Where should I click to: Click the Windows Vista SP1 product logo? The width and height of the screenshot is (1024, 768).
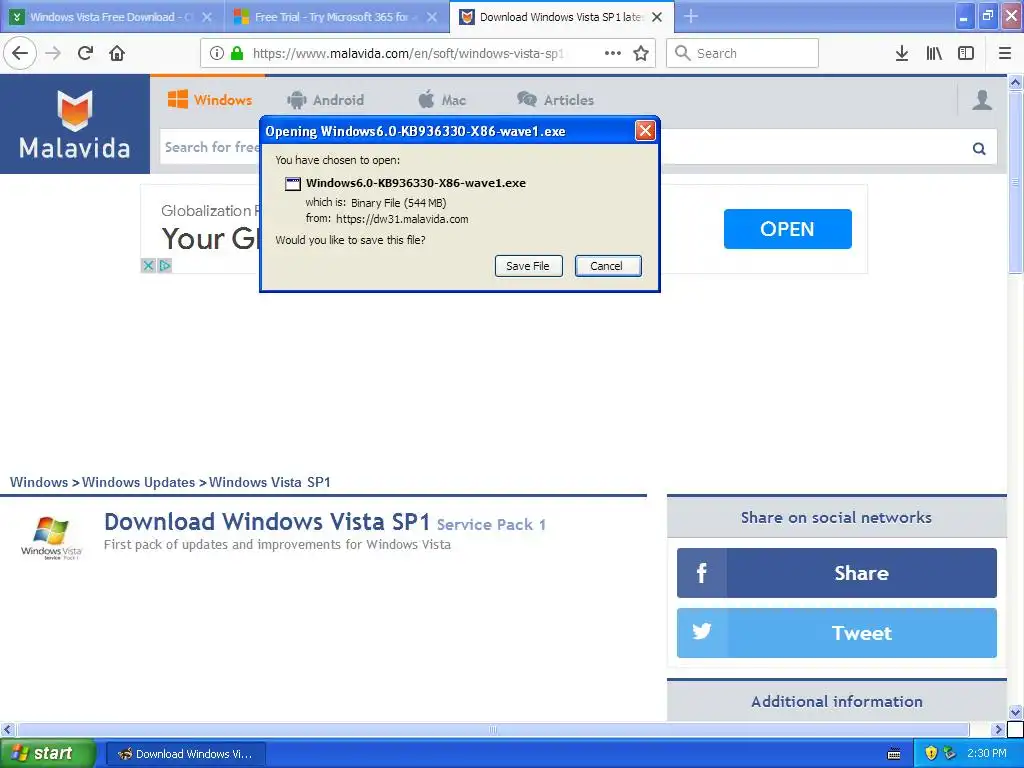click(x=51, y=537)
